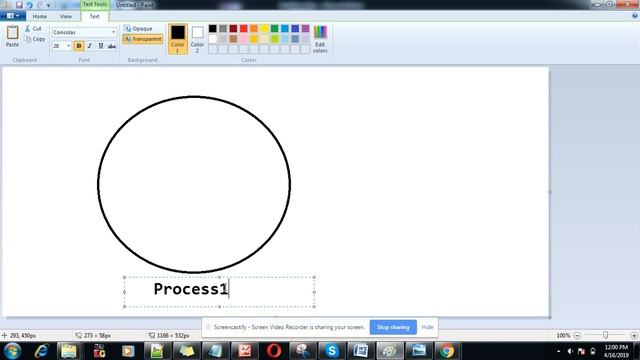The image size is (640, 360).
Task: Cut the selected text
Action: [x=33, y=29]
